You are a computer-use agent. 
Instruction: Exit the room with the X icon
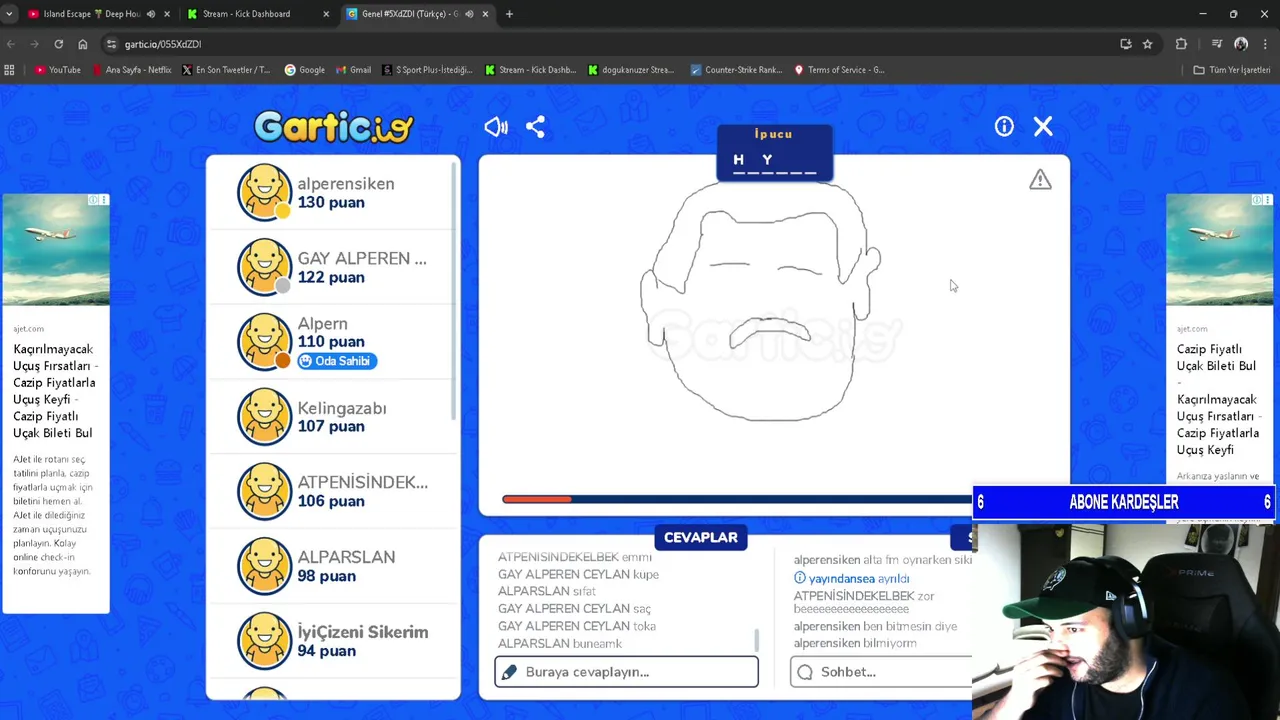[1043, 126]
